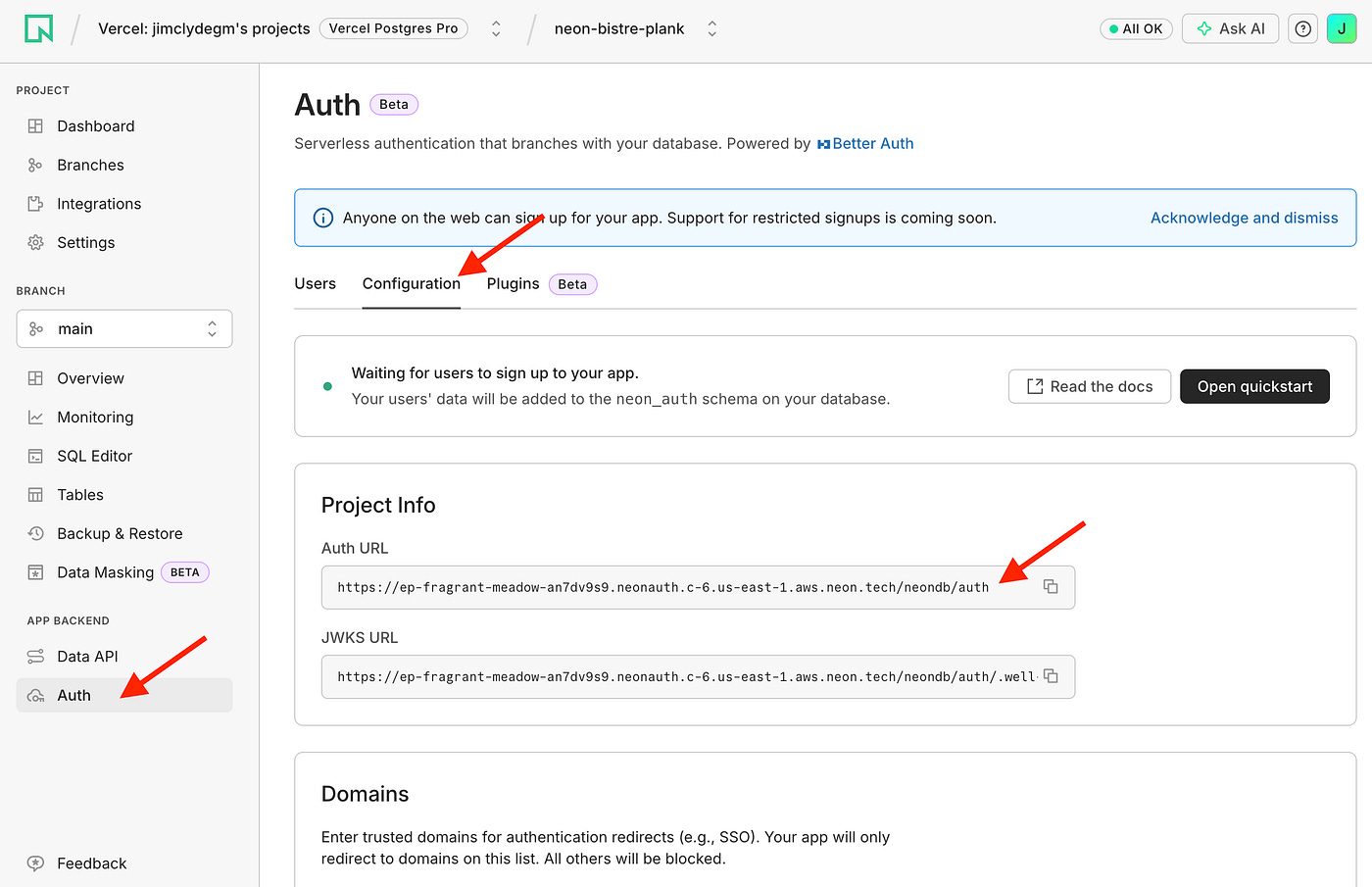Image resolution: width=1372 pixels, height=887 pixels.
Task: Switch to the Users tab
Action: (315, 283)
